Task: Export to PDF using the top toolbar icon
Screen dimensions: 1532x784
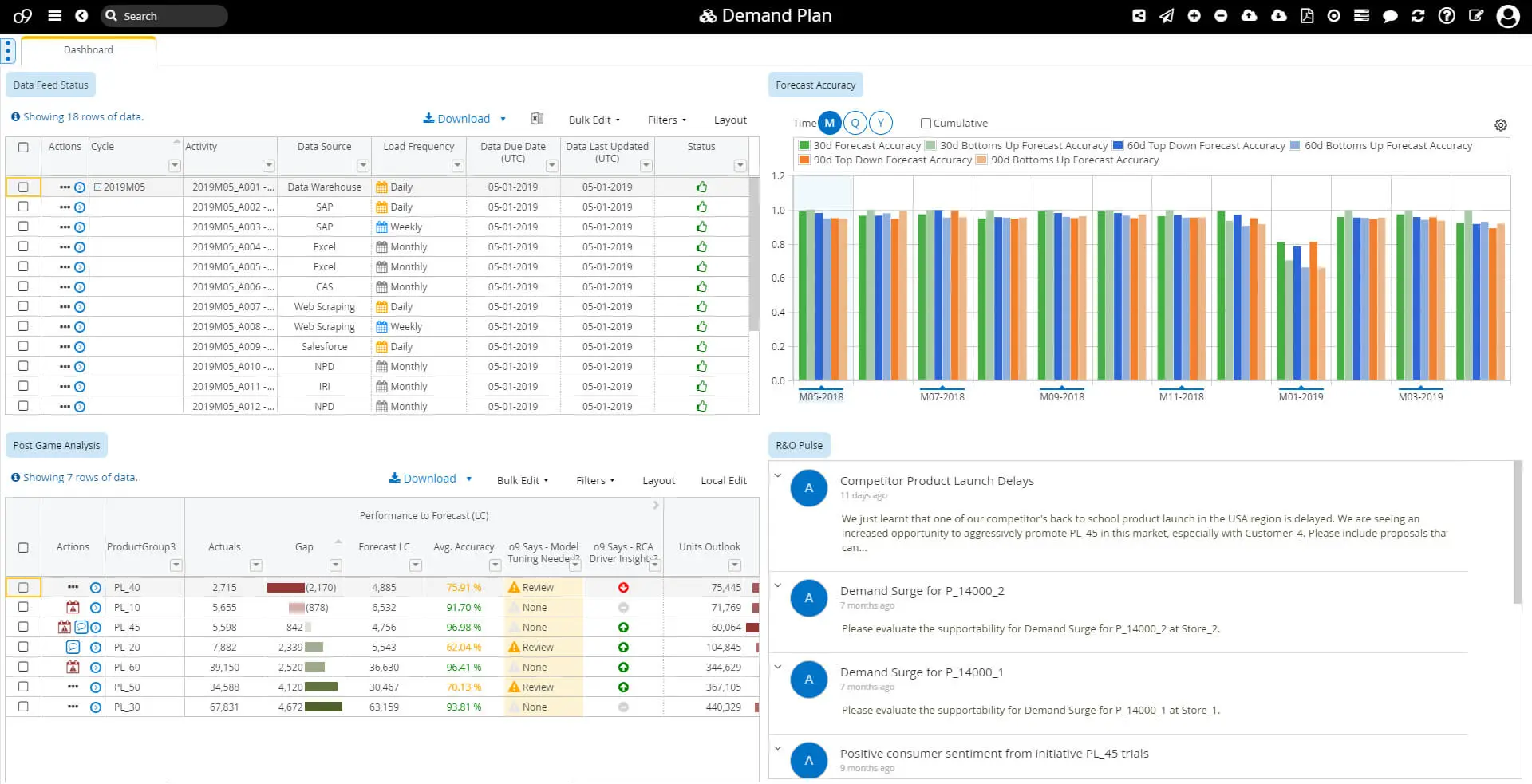Action: [x=1306, y=15]
